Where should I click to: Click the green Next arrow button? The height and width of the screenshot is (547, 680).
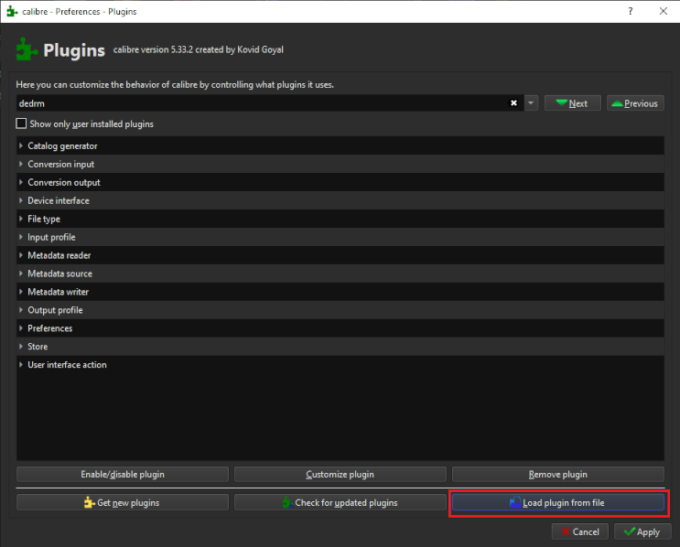(571, 103)
